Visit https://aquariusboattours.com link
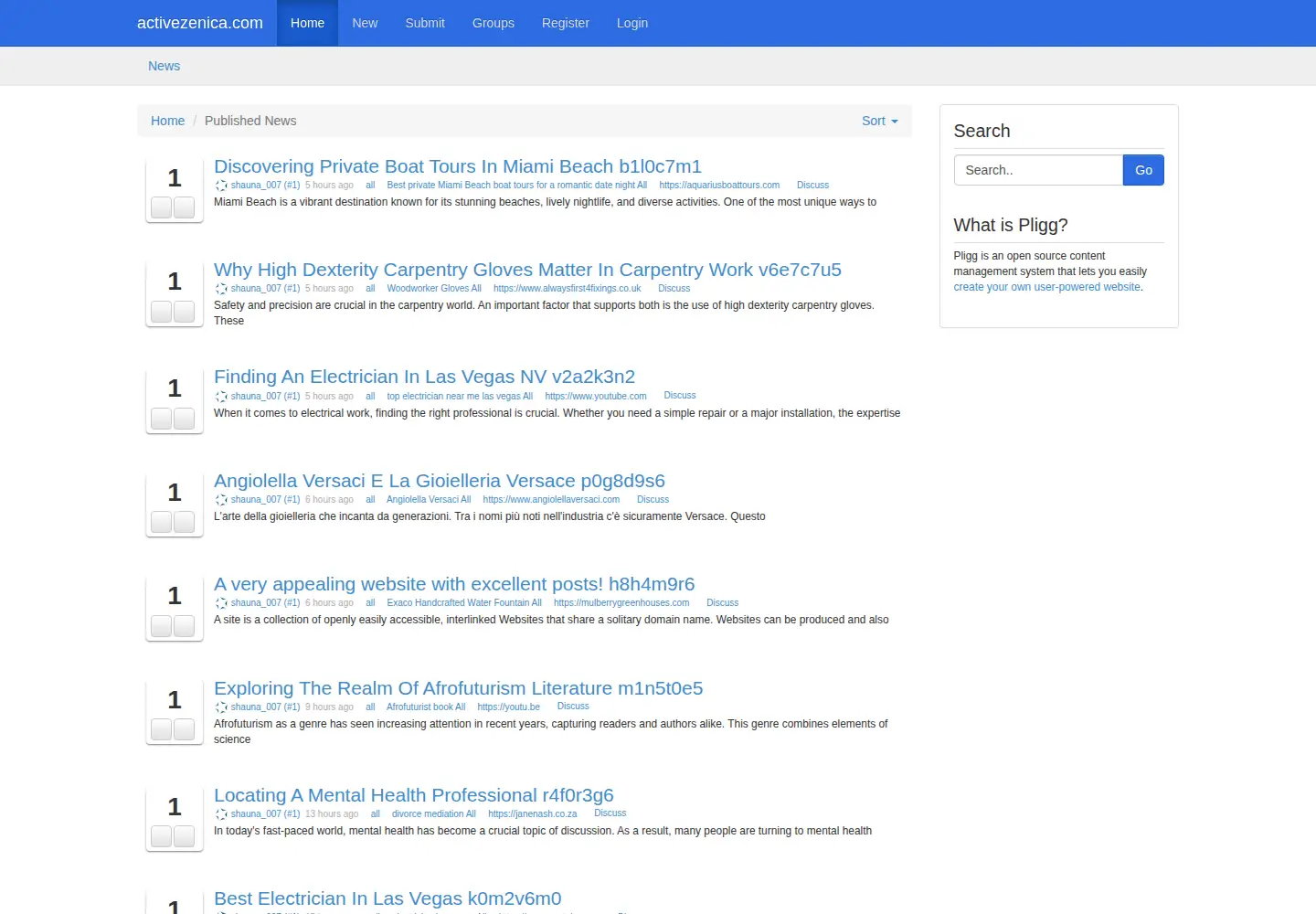Image resolution: width=1316 pixels, height=914 pixels. pyautogui.click(x=719, y=185)
